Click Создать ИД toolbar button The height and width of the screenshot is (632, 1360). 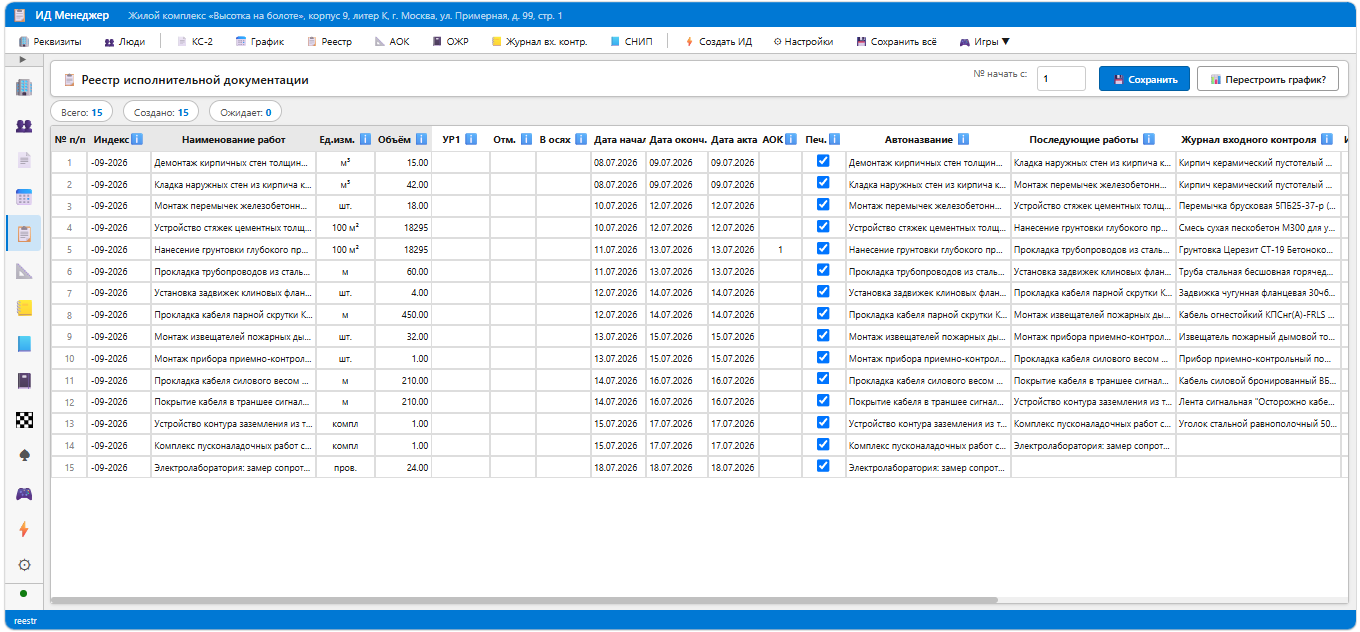click(719, 42)
